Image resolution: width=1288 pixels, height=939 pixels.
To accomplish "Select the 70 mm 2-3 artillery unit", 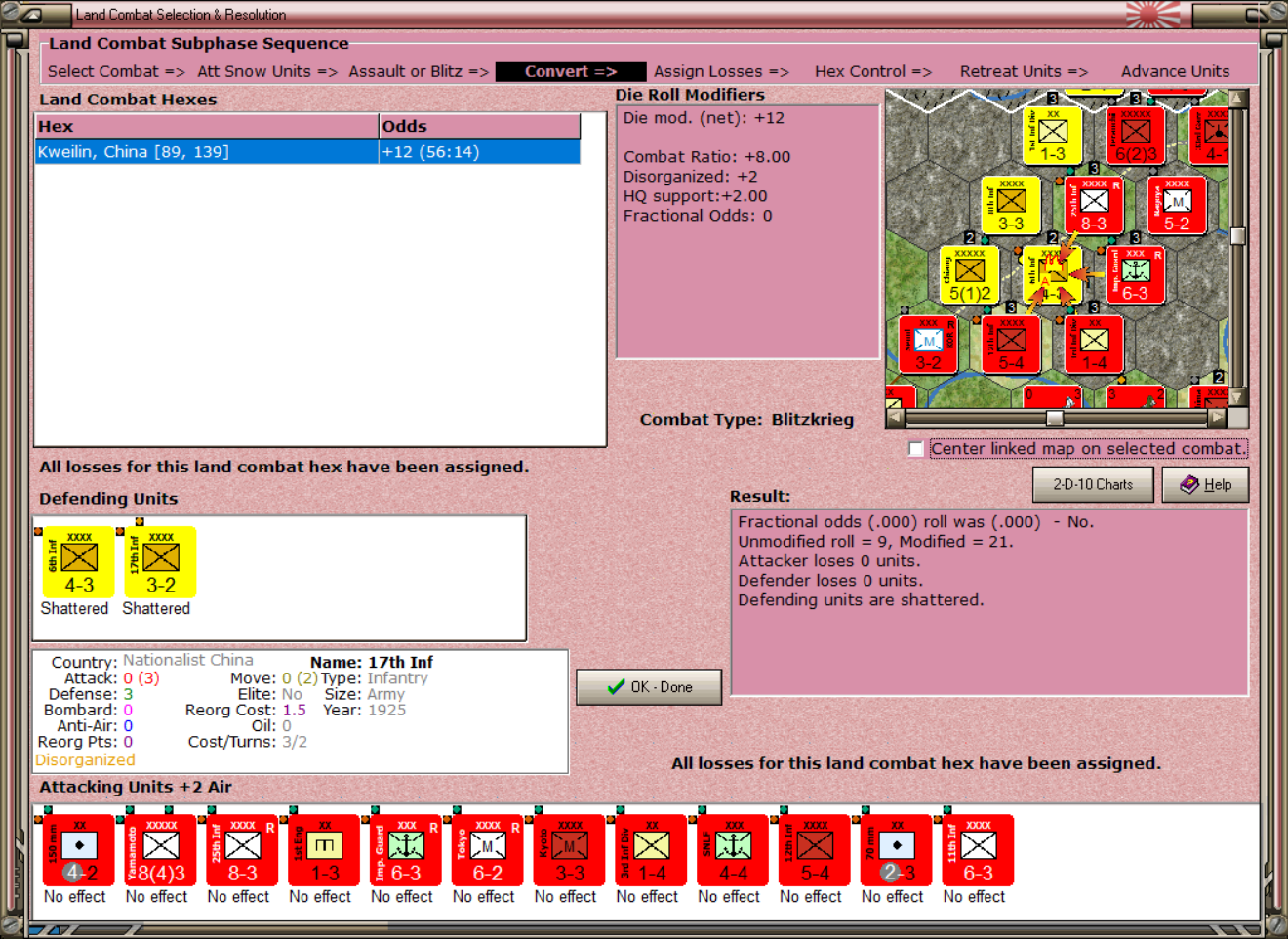I will click(897, 850).
